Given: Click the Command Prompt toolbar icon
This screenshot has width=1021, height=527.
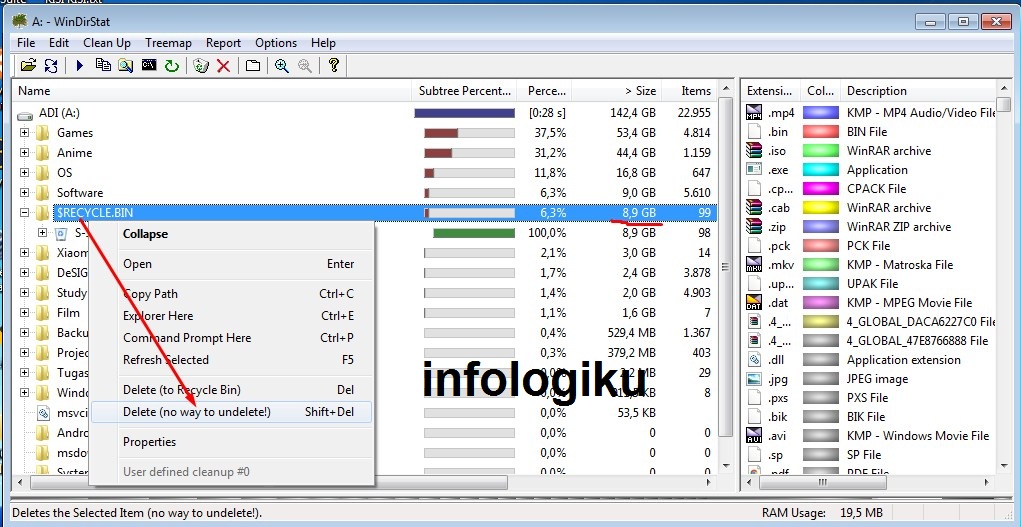Looking at the screenshot, I should pyautogui.click(x=149, y=65).
